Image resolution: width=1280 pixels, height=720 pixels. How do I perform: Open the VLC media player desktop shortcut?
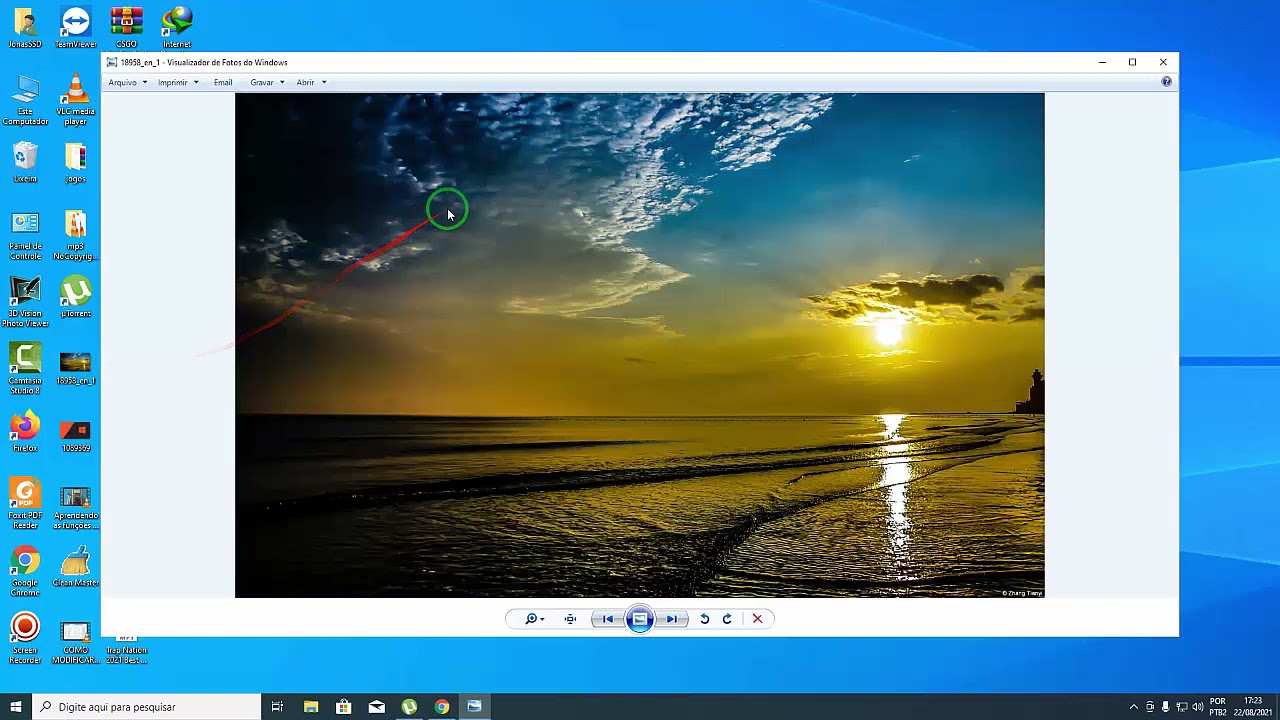75,98
